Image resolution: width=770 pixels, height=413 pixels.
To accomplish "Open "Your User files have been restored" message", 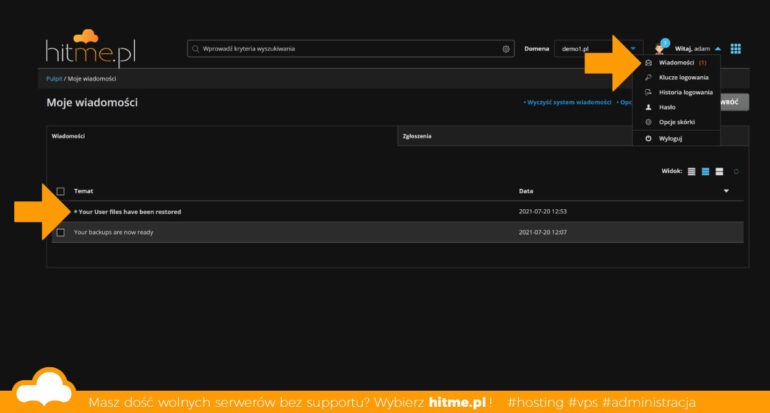I will click(130, 212).
